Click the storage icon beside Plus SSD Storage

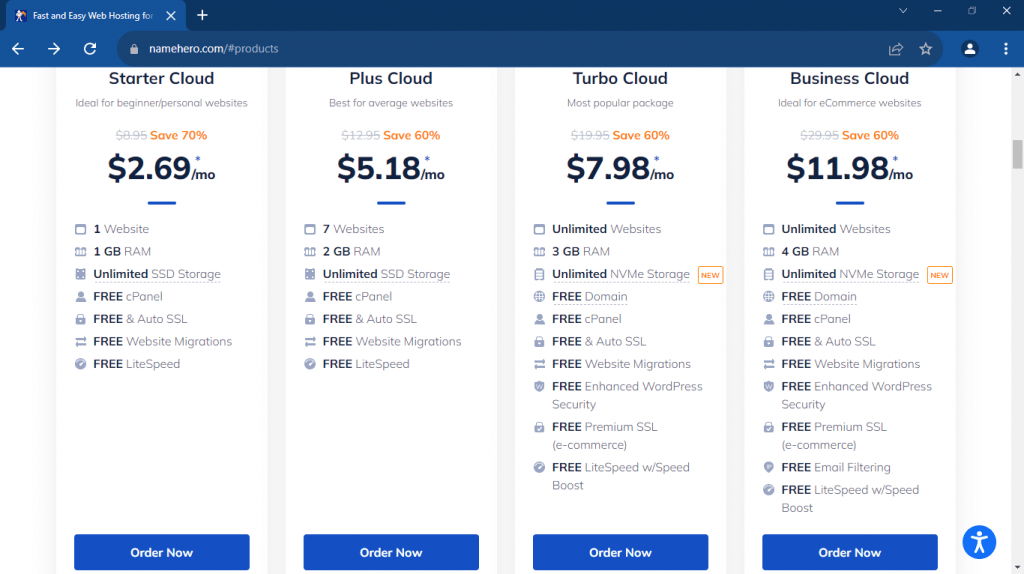pos(310,274)
